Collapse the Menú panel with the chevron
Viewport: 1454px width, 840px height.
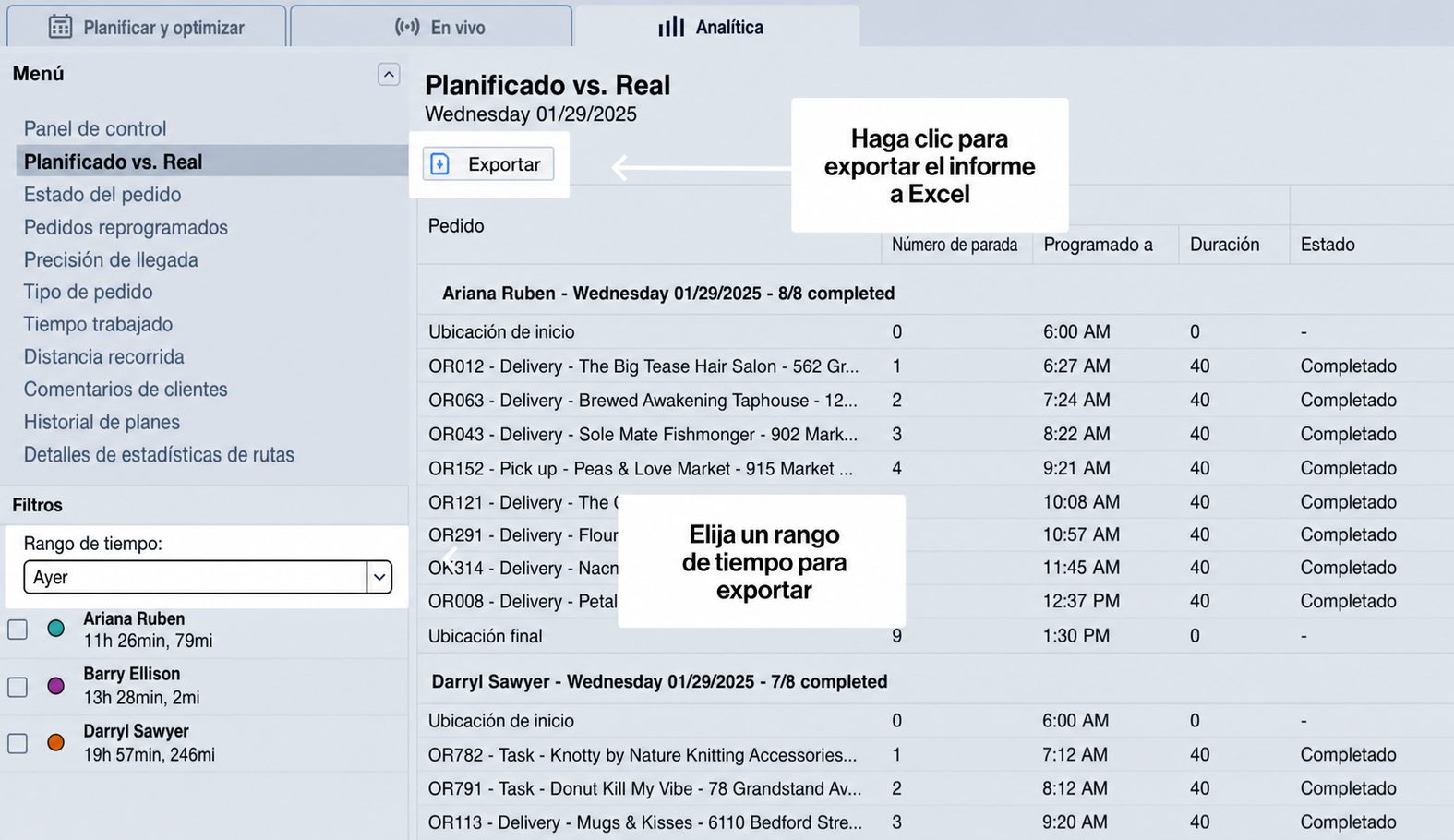coord(389,75)
